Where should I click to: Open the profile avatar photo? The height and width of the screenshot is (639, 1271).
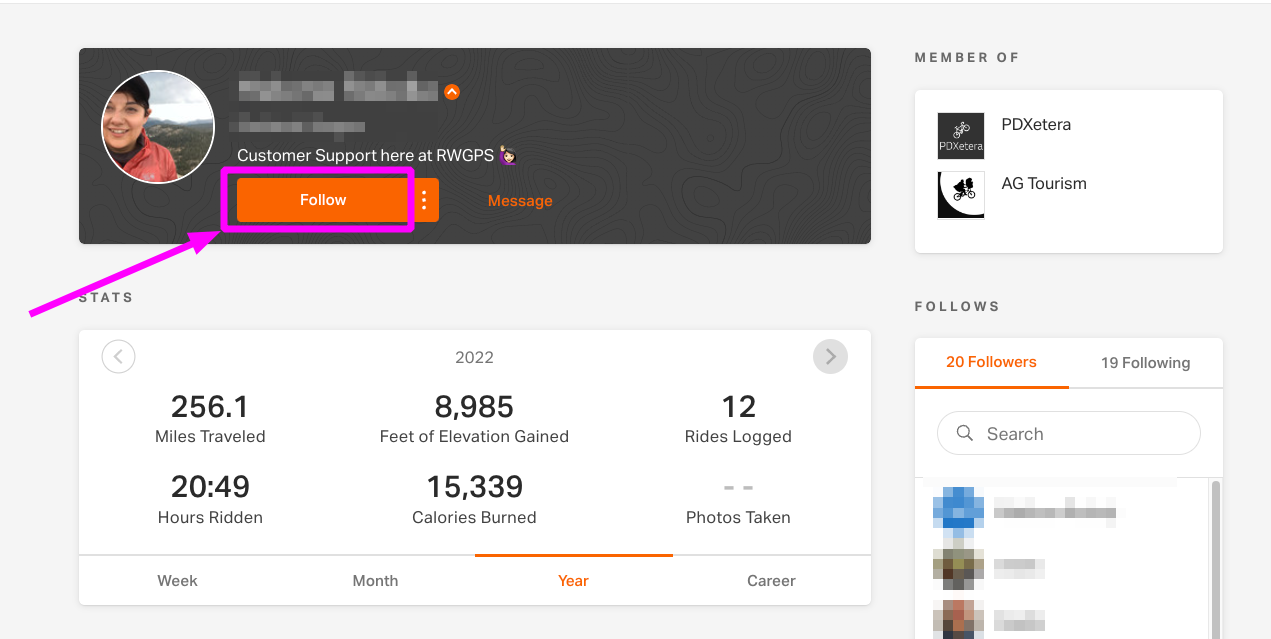point(158,127)
